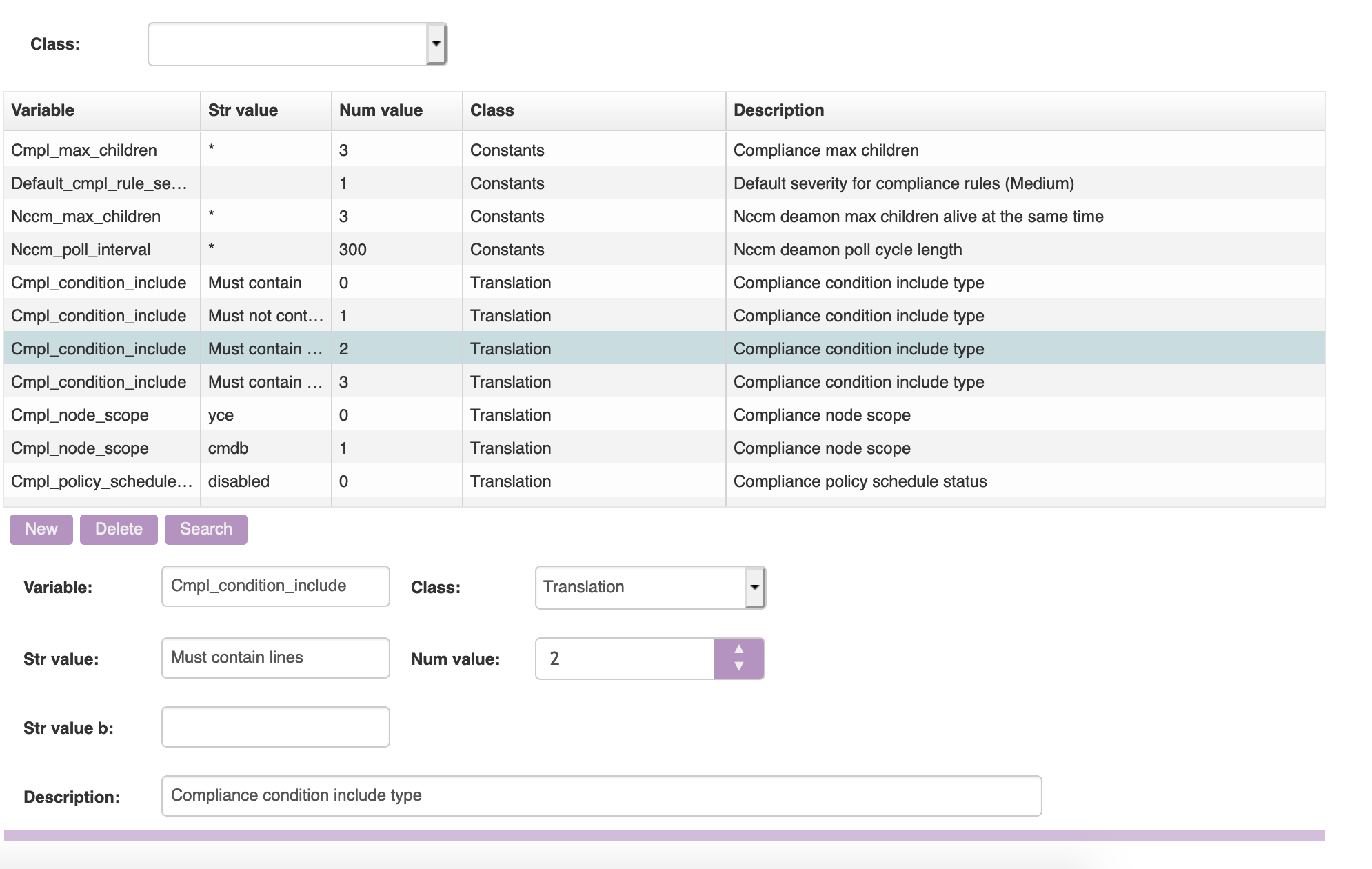
Task: Expand the Translation class dropdown arrow
Action: (755, 588)
